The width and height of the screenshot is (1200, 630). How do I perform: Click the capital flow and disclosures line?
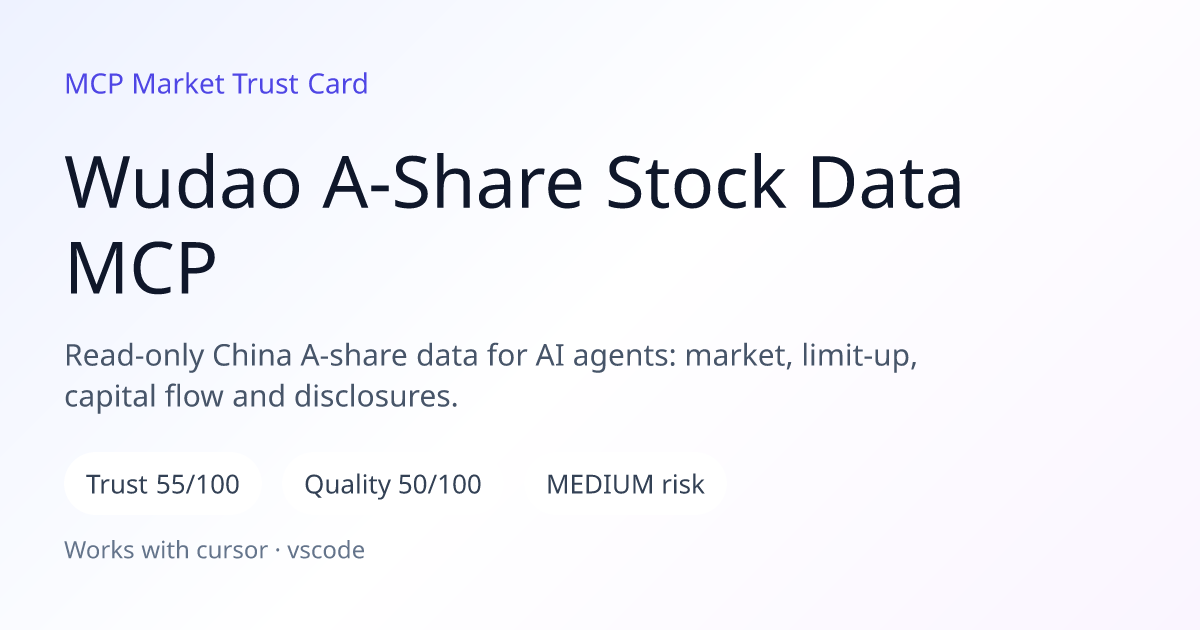261,397
